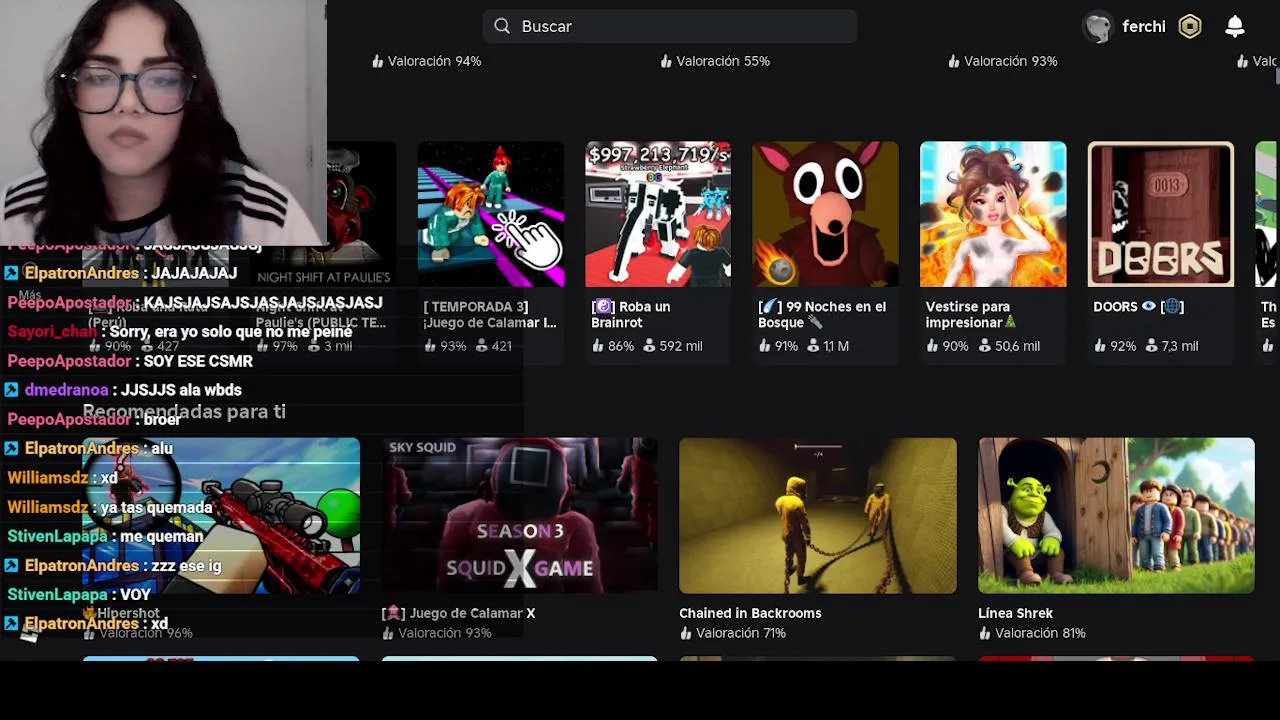Click the streamer webcam overlay
This screenshot has height=720, width=1280.
[163, 122]
